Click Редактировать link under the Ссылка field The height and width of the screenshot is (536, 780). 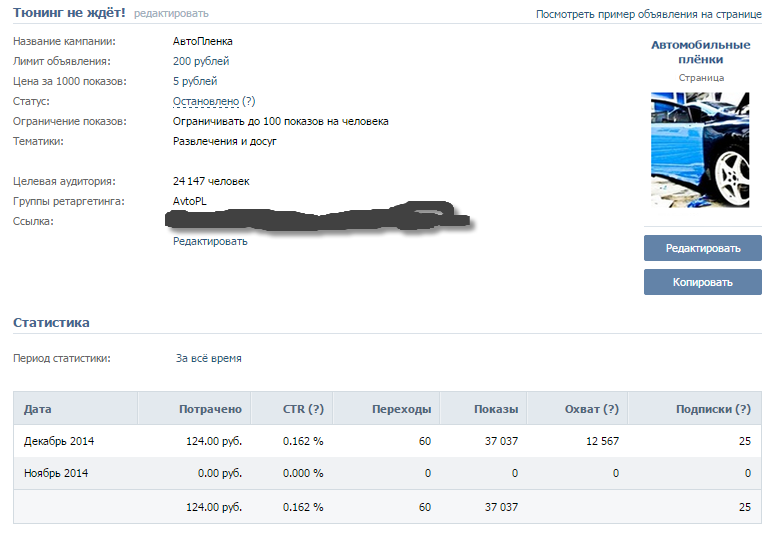click(x=210, y=241)
